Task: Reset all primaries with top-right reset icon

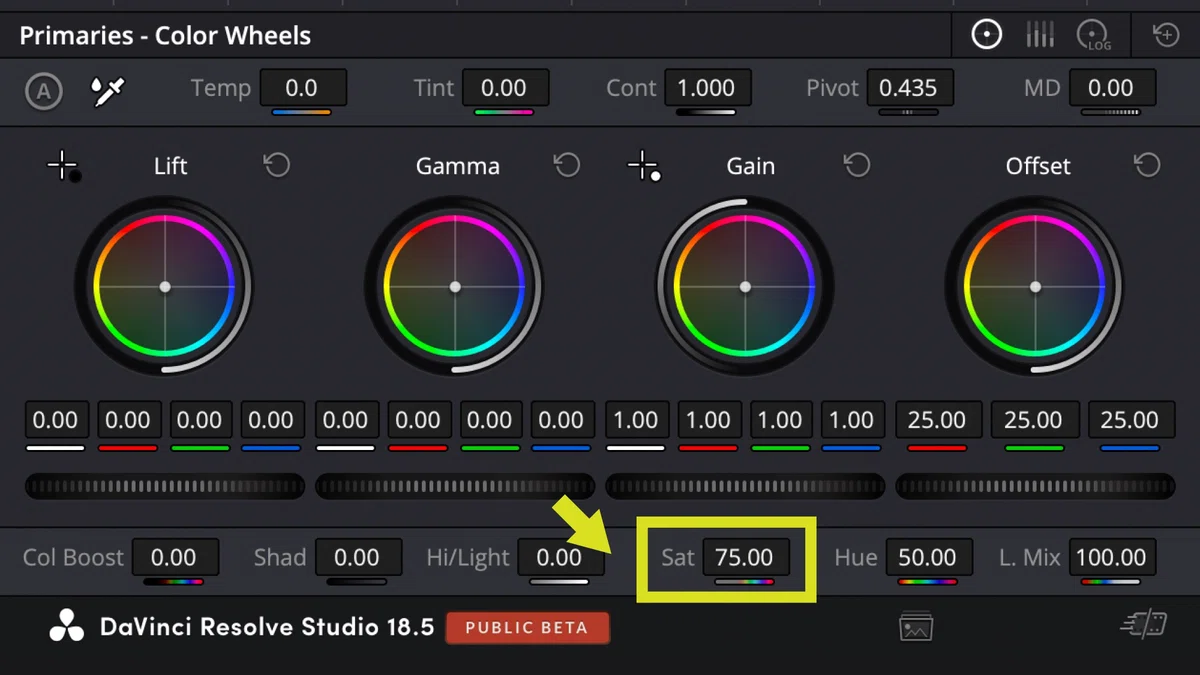Action: tap(1166, 35)
